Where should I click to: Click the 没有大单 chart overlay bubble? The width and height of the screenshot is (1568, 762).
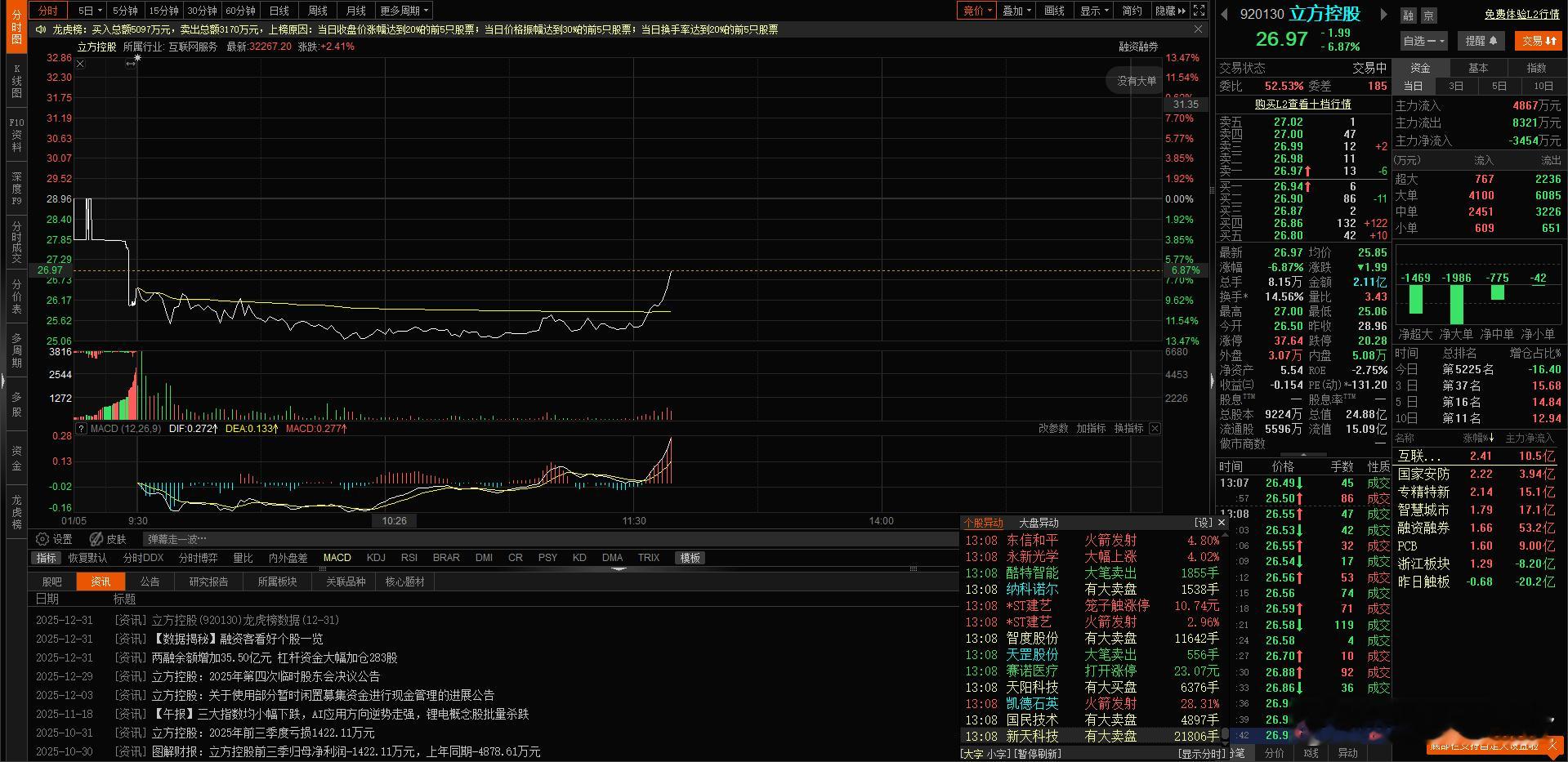[x=1136, y=81]
